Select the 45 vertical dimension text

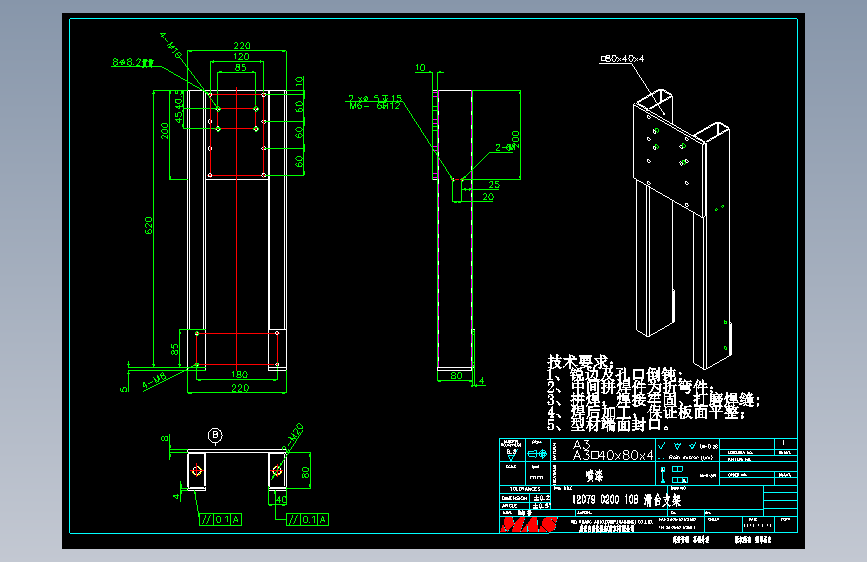178,117
